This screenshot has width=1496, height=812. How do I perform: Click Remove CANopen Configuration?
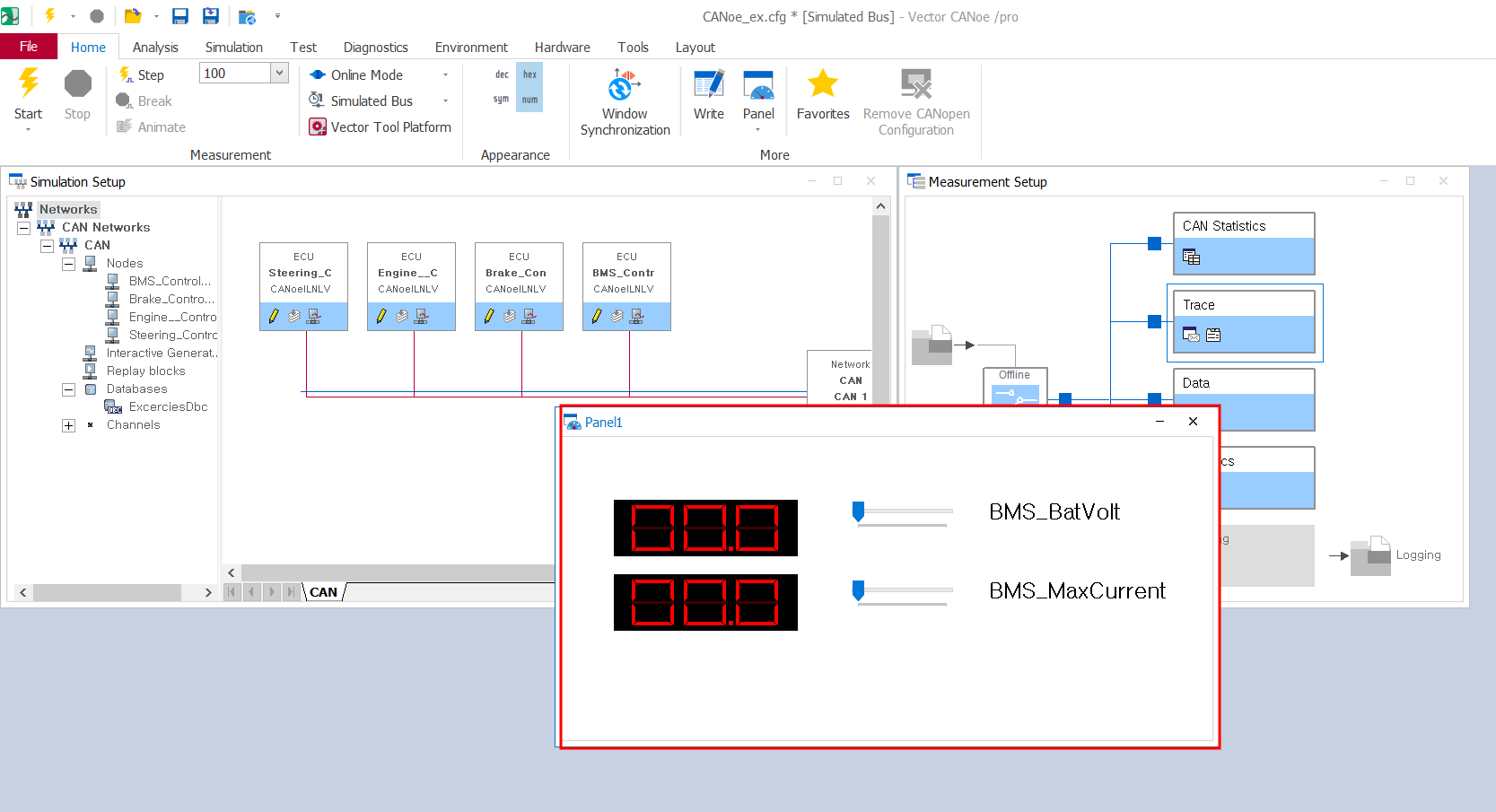click(x=916, y=102)
